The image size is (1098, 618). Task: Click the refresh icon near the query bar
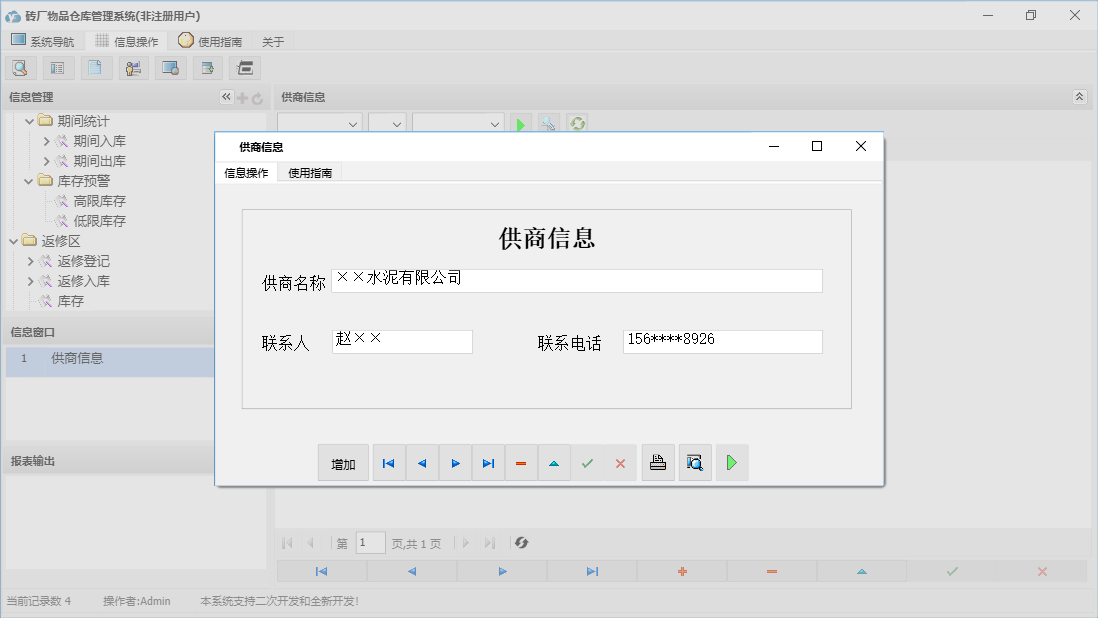577,123
